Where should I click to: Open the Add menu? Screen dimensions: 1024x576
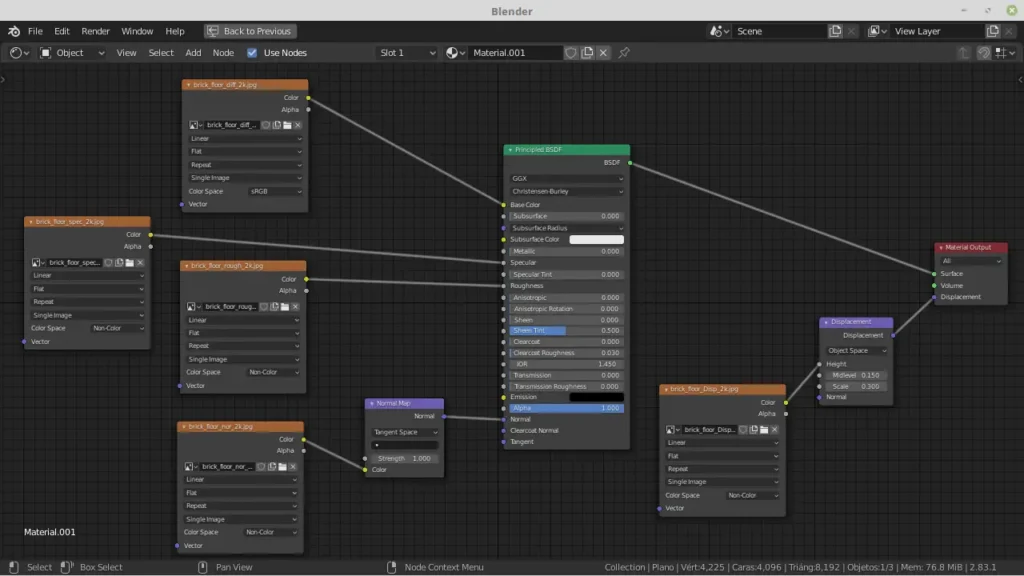point(193,53)
